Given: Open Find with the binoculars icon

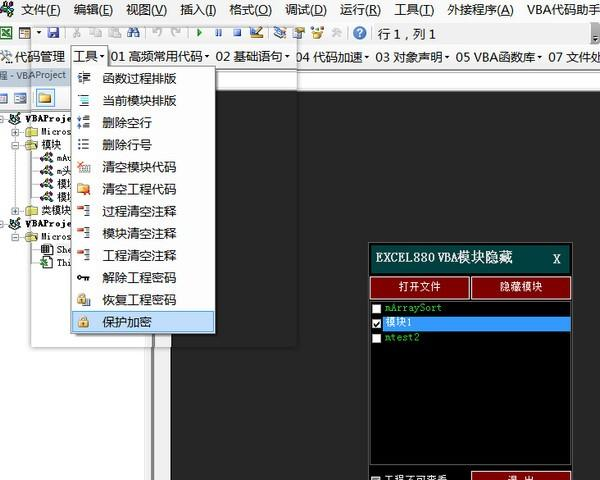Looking at the screenshot, I should pos(133,33).
